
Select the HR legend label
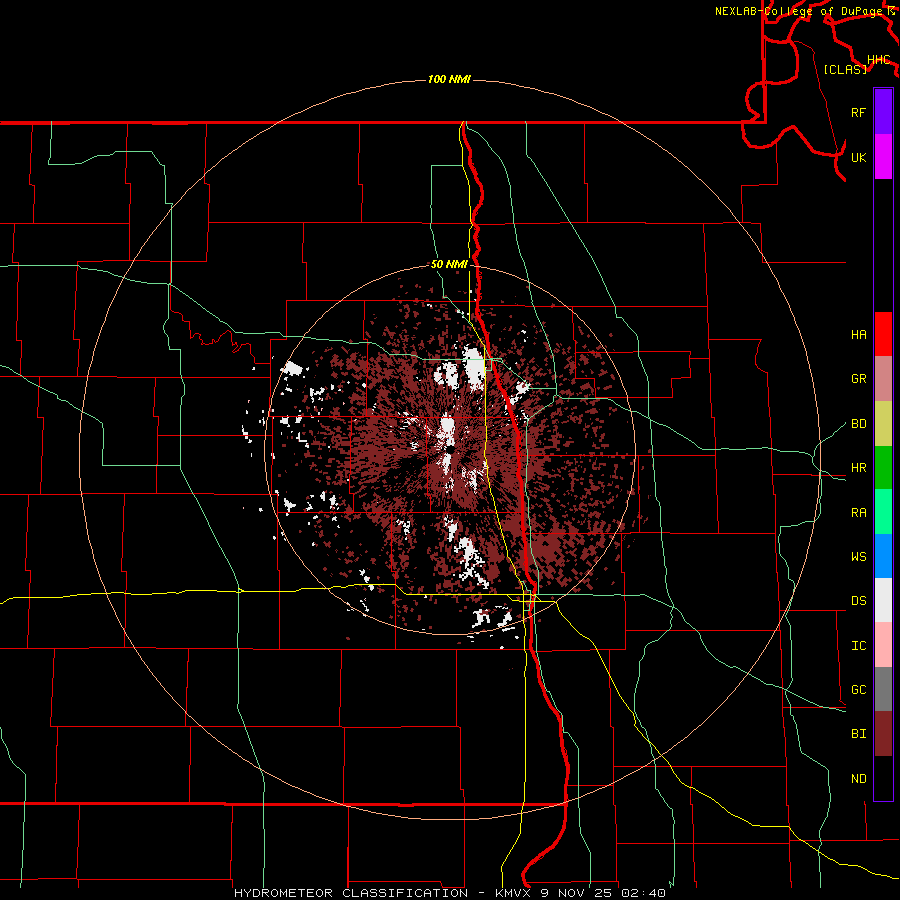pyautogui.click(x=858, y=468)
